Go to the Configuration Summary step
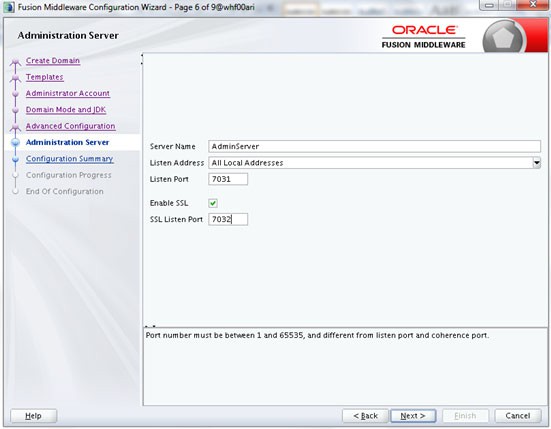 point(70,159)
